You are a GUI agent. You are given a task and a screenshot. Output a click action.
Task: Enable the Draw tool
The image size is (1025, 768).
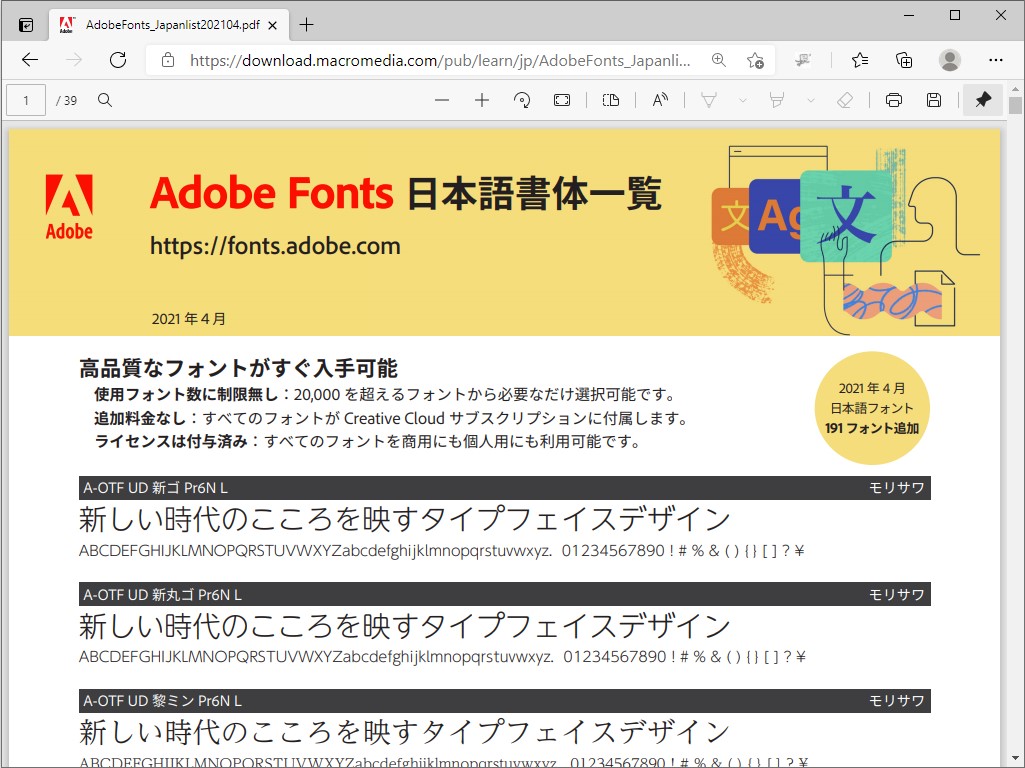708,100
